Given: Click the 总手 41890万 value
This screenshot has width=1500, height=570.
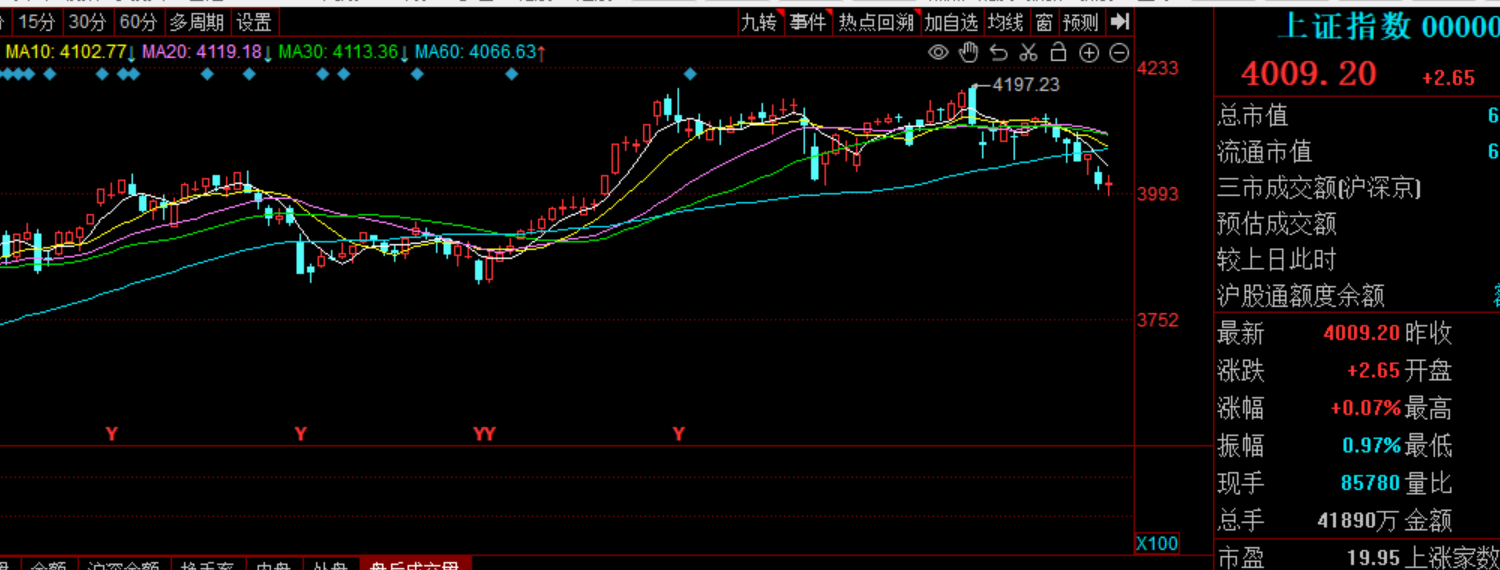Looking at the screenshot, I should pos(1359,520).
